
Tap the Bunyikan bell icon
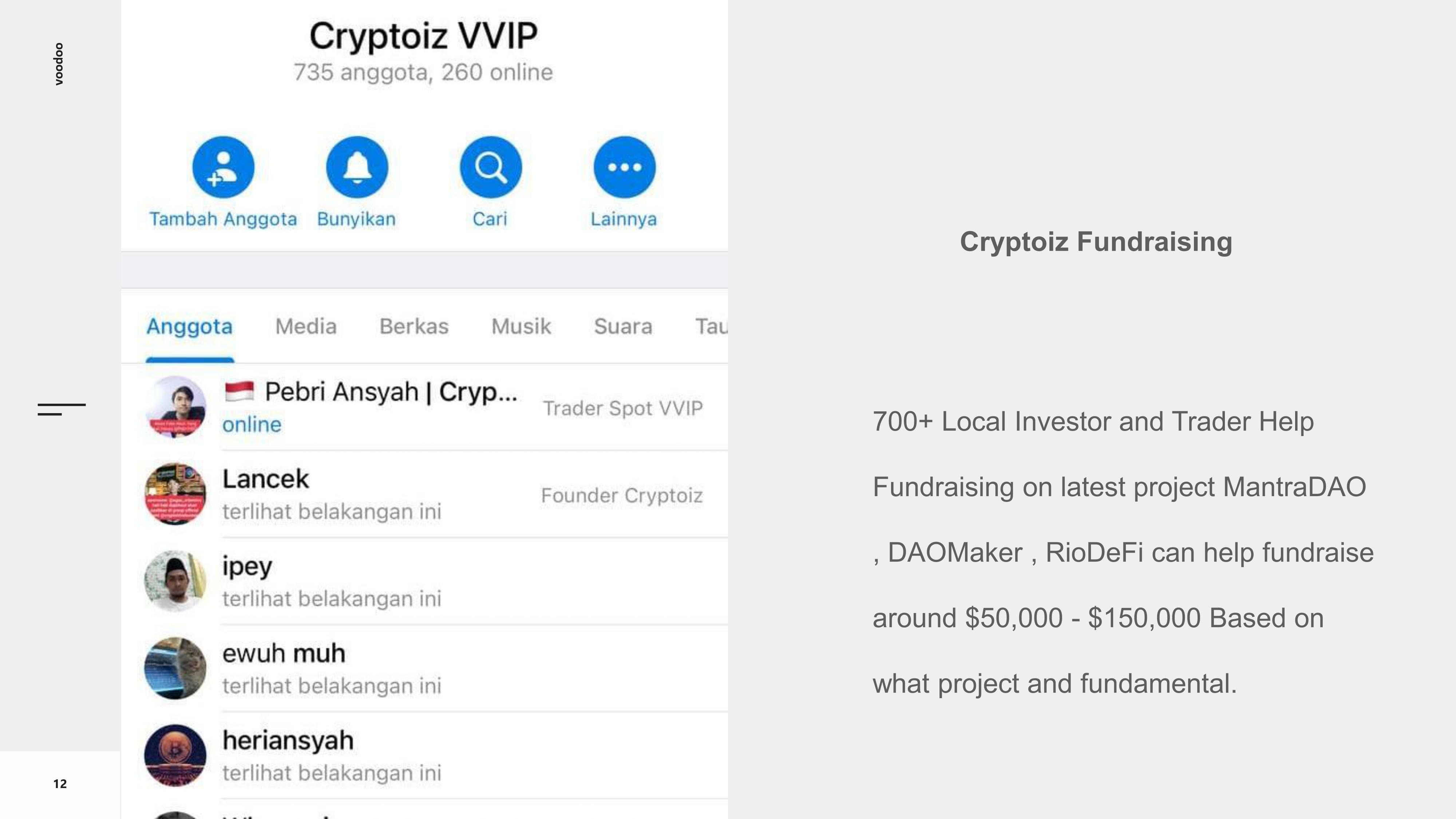pyautogui.click(x=357, y=167)
